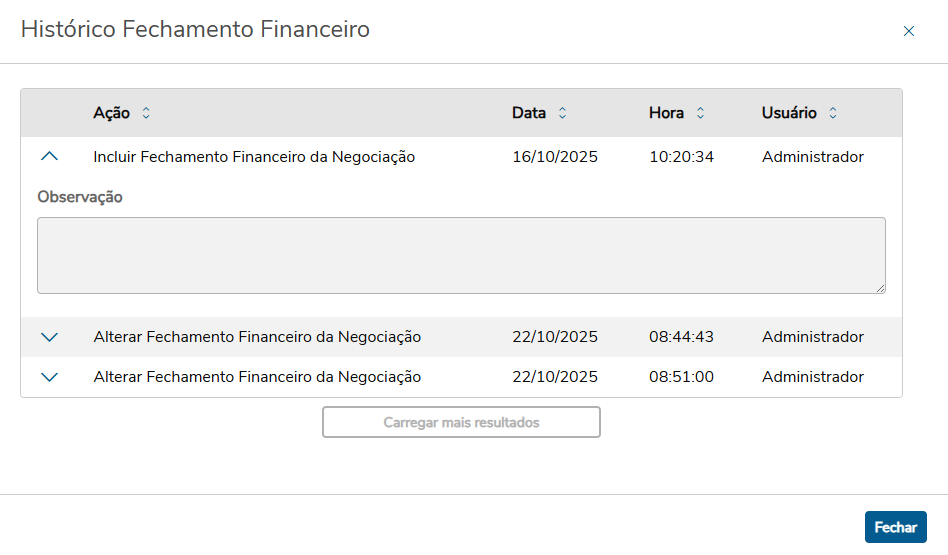
Task: Click the Fechar button
Action: (x=895, y=527)
